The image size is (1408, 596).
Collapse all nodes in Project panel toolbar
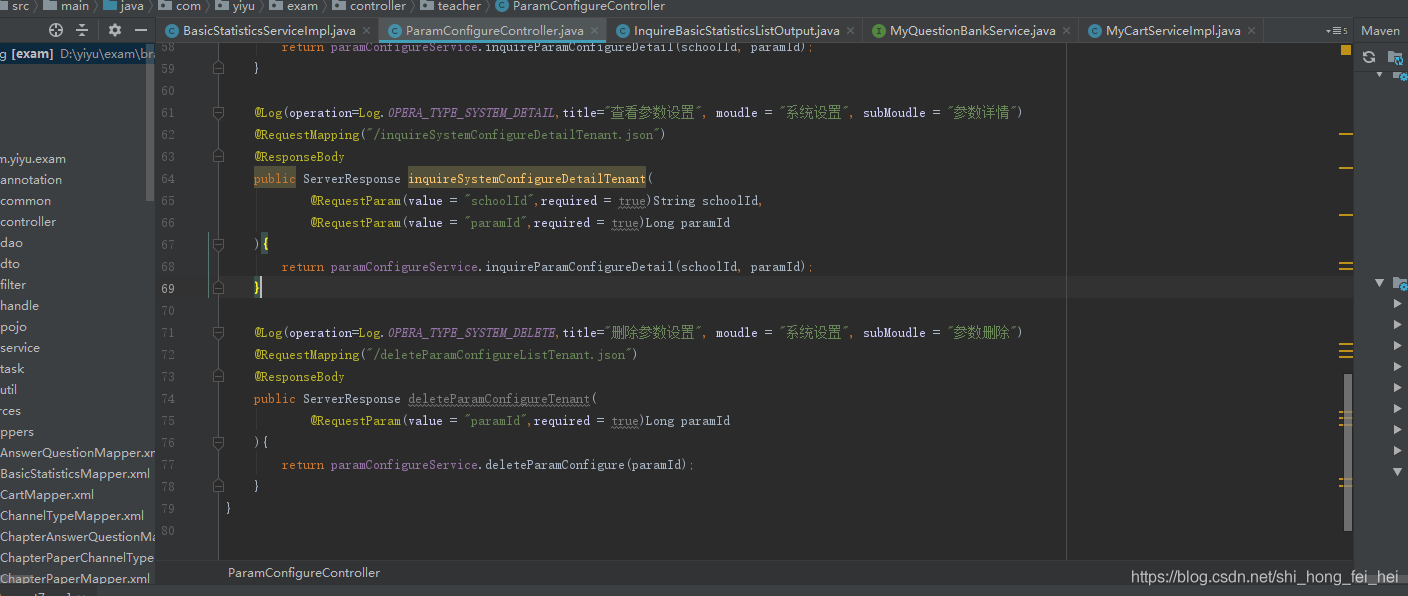tap(82, 30)
